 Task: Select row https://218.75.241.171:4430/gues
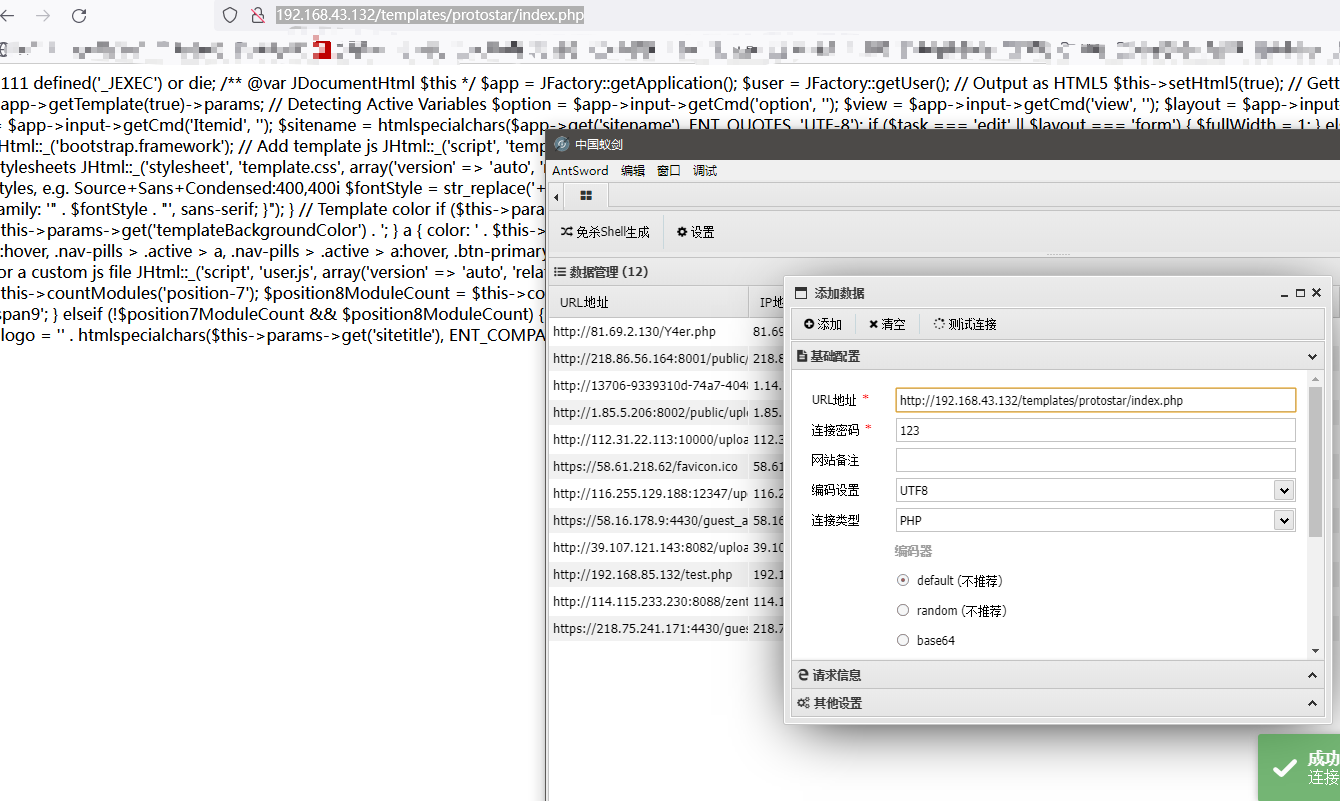[649, 629]
